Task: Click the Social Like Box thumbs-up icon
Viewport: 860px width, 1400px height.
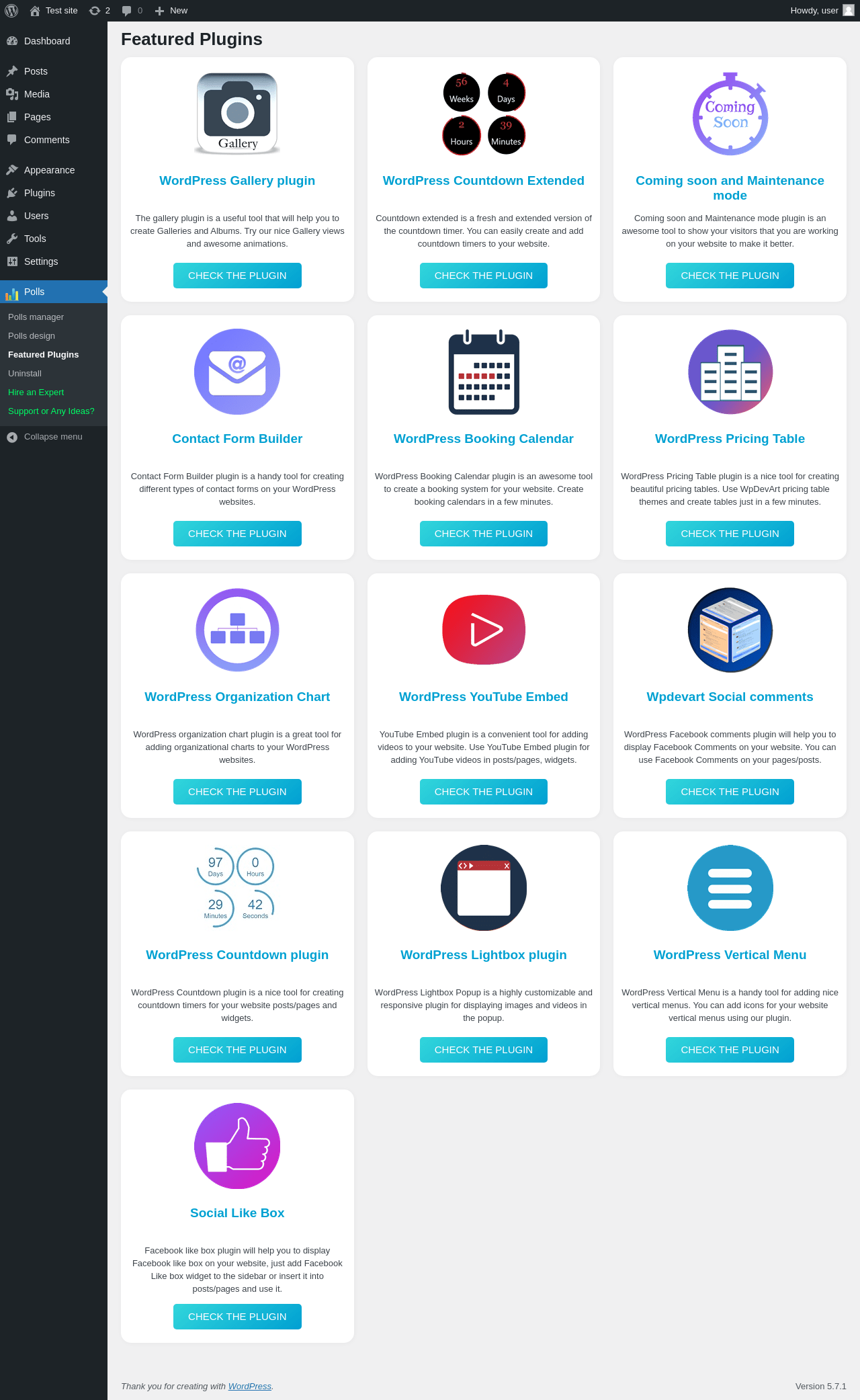Action: 237,1146
